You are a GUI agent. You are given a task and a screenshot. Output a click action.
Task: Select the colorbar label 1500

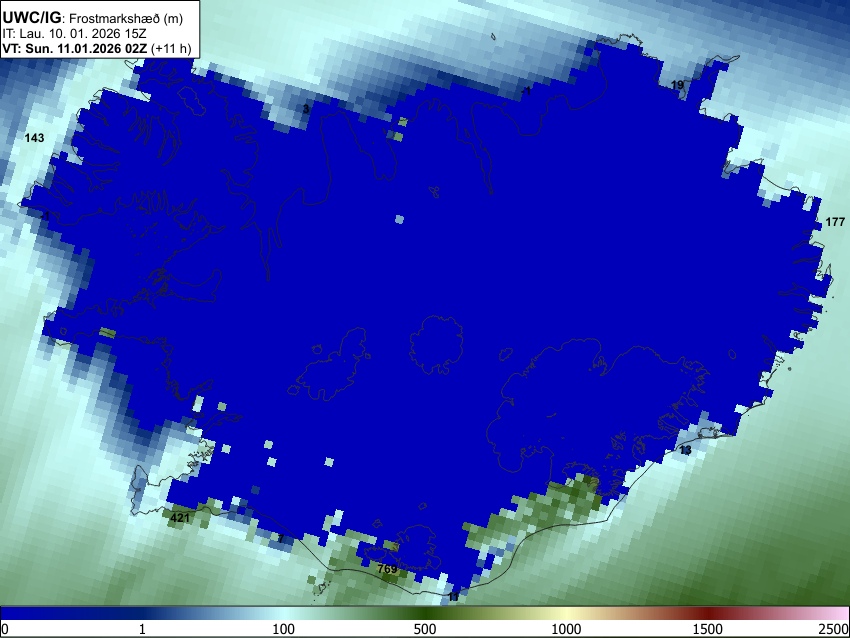pos(708,629)
